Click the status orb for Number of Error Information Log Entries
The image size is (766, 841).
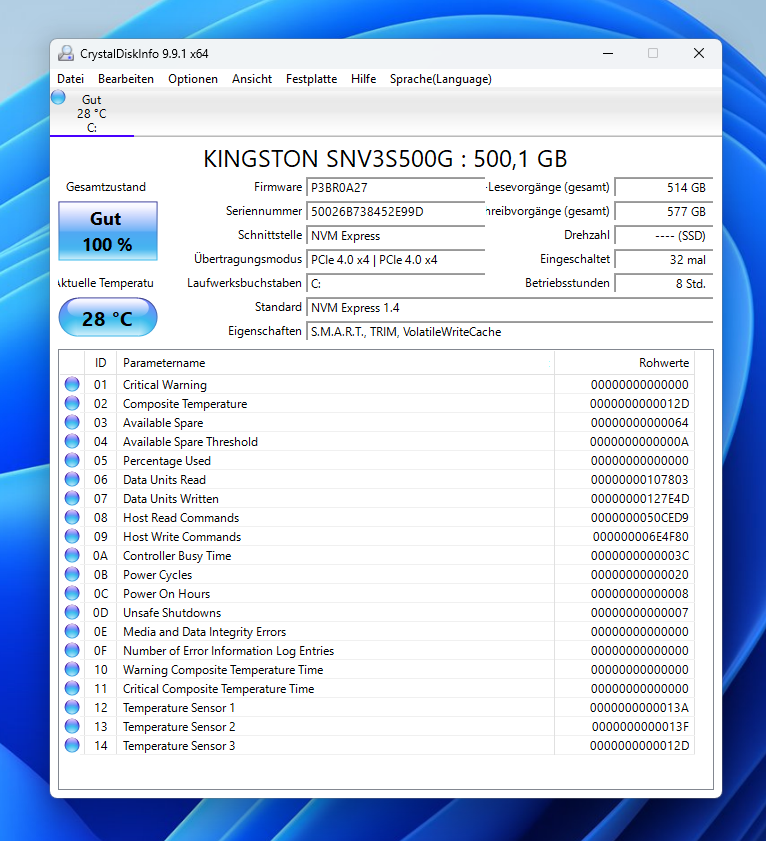(72, 650)
